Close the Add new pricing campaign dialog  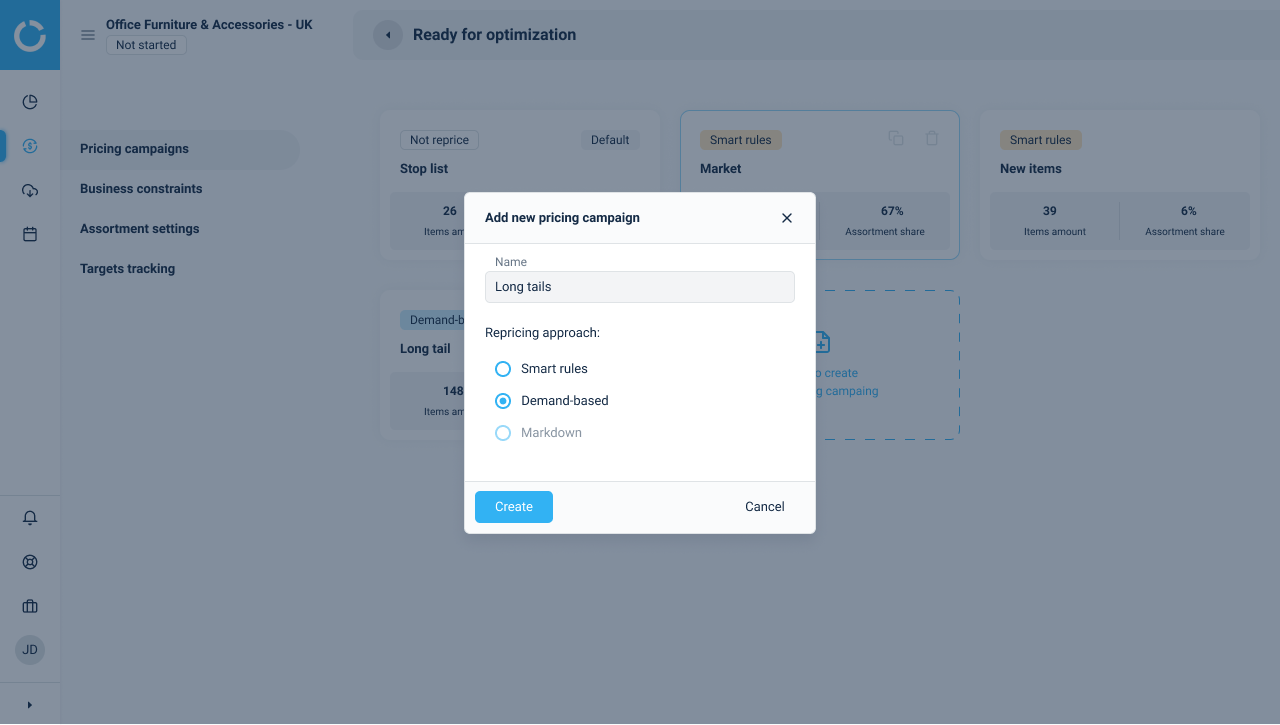(787, 218)
